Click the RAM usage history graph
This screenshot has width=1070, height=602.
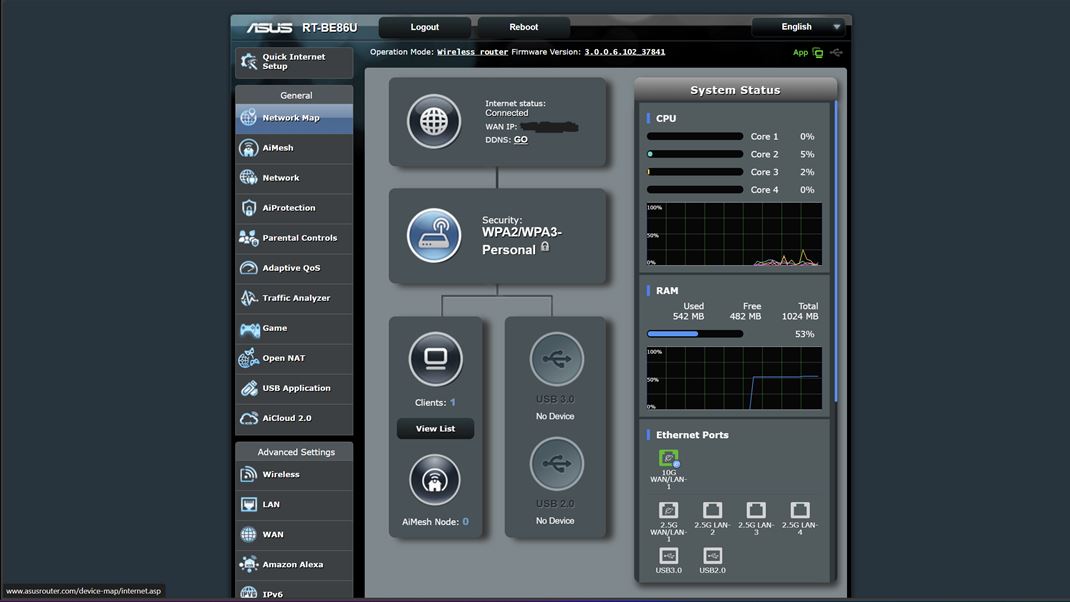734,378
